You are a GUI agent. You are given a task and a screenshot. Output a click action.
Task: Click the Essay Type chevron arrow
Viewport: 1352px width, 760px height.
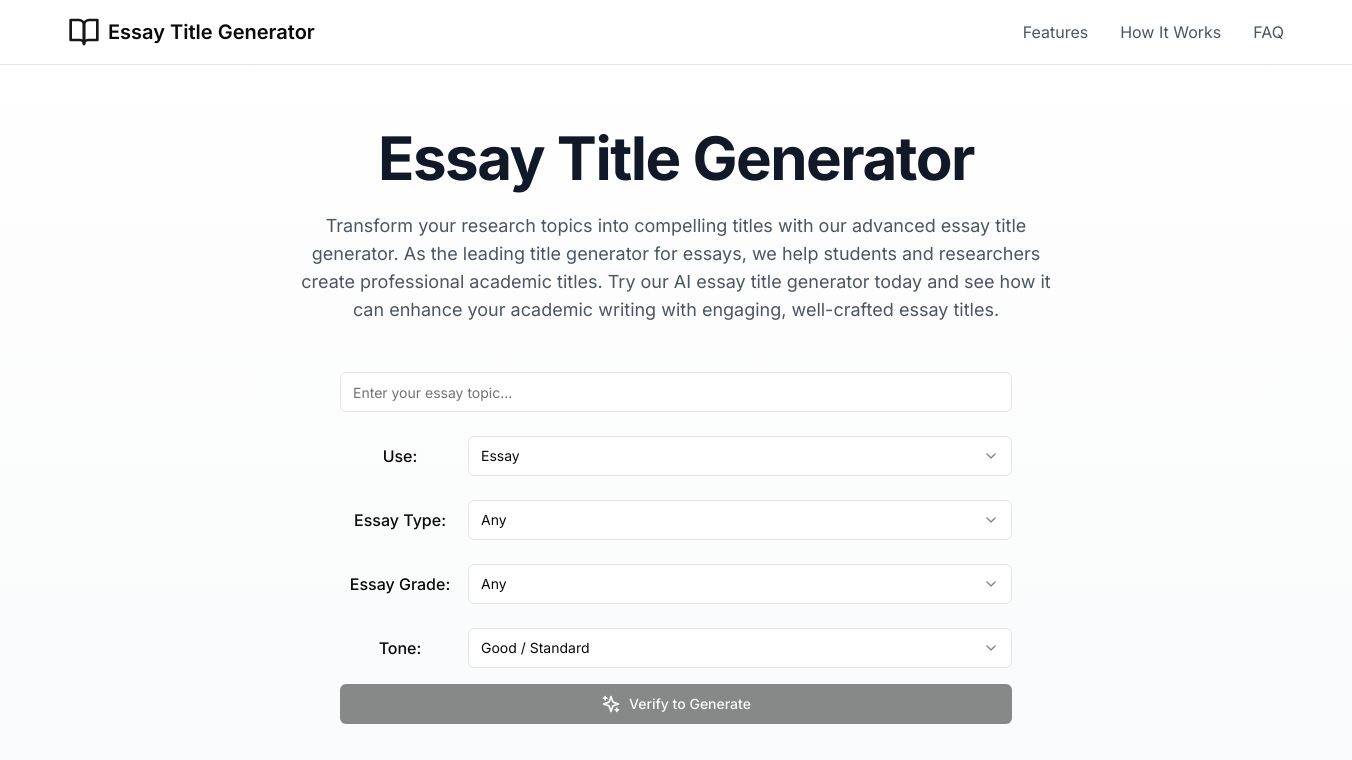click(x=990, y=520)
